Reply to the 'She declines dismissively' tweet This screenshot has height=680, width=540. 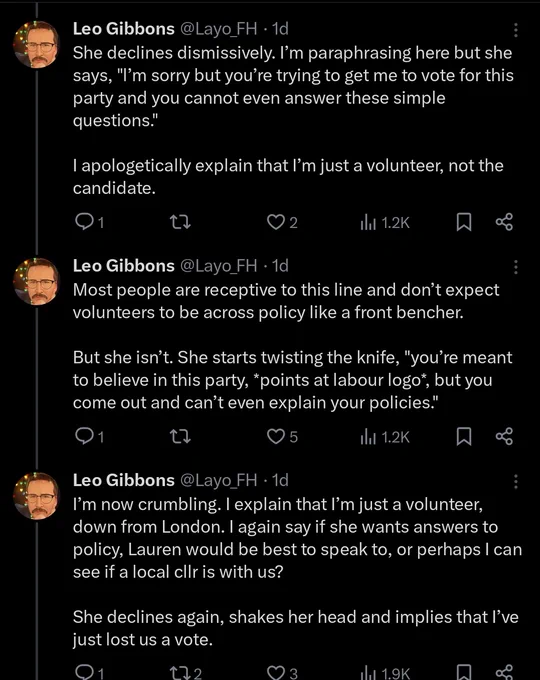pos(89,222)
